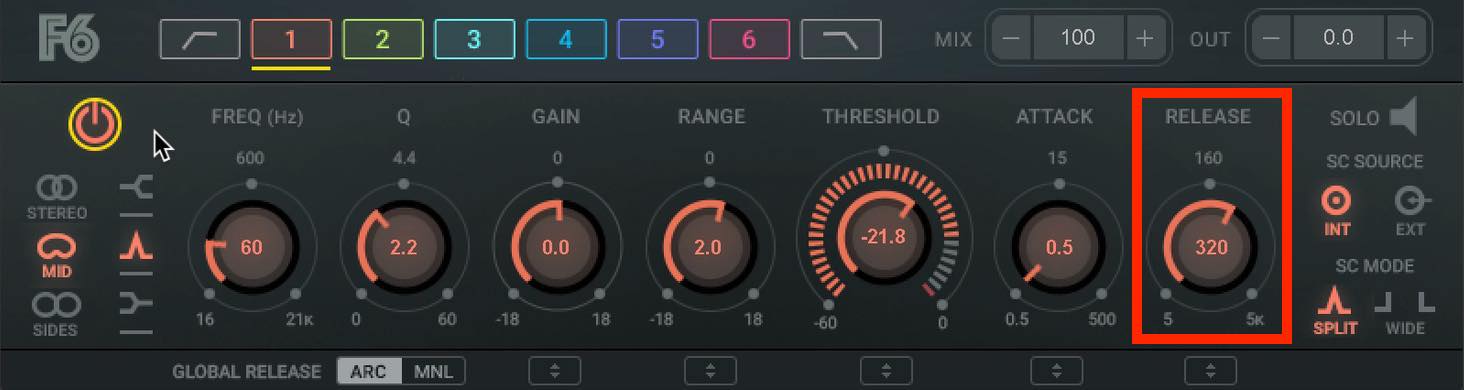Click the FREQ (Hz) label
The height and width of the screenshot is (390, 1464).
(x=257, y=117)
